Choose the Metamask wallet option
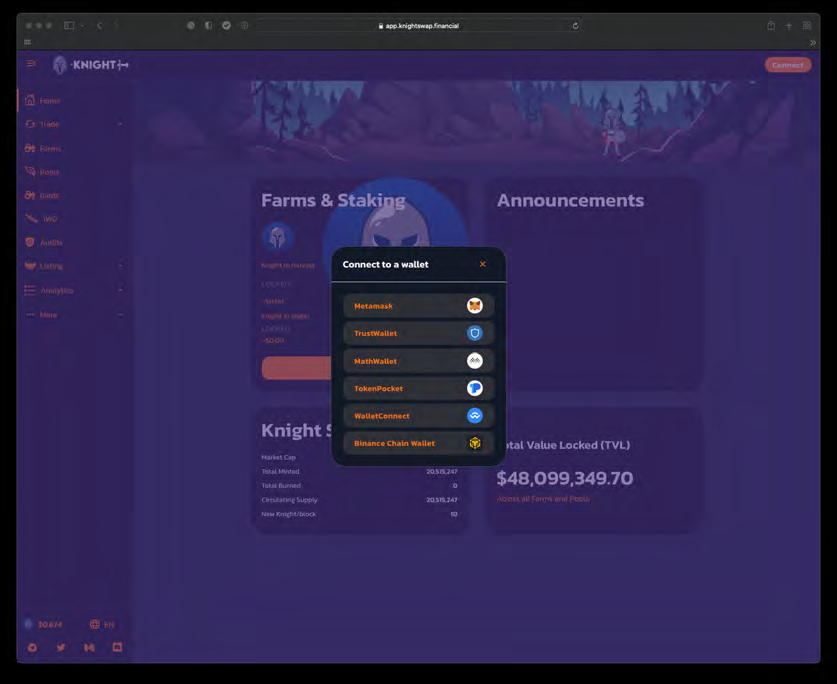The width and height of the screenshot is (837, 684). point(418,306)
